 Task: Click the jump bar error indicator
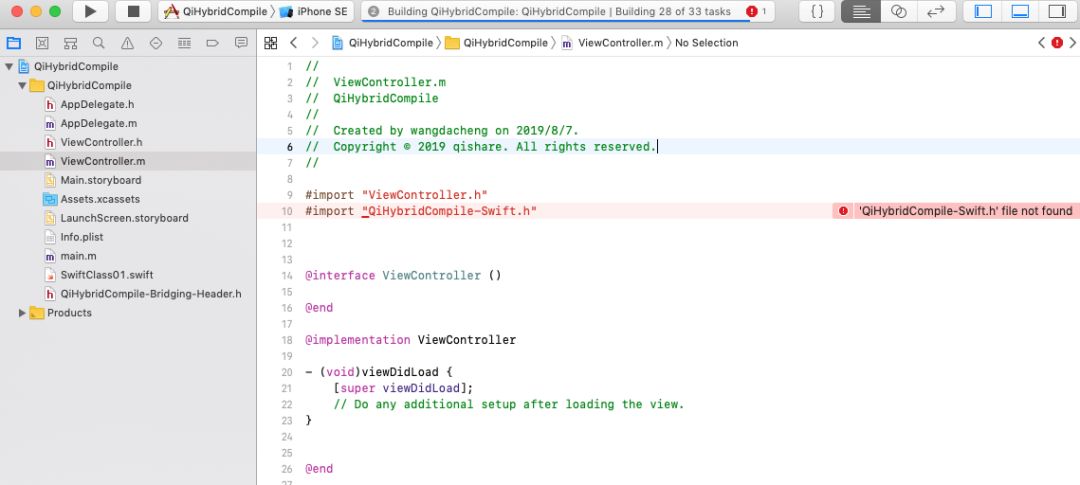(1057, 43)
